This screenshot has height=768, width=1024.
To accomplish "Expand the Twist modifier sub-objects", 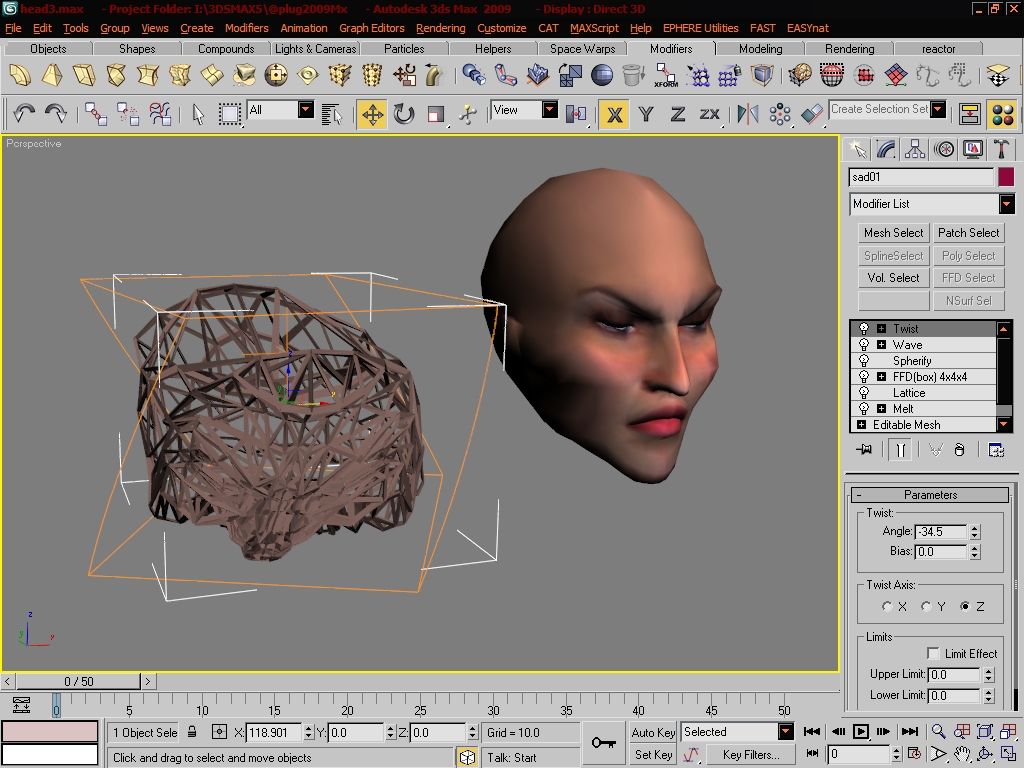I will click(x=881, y=328).
